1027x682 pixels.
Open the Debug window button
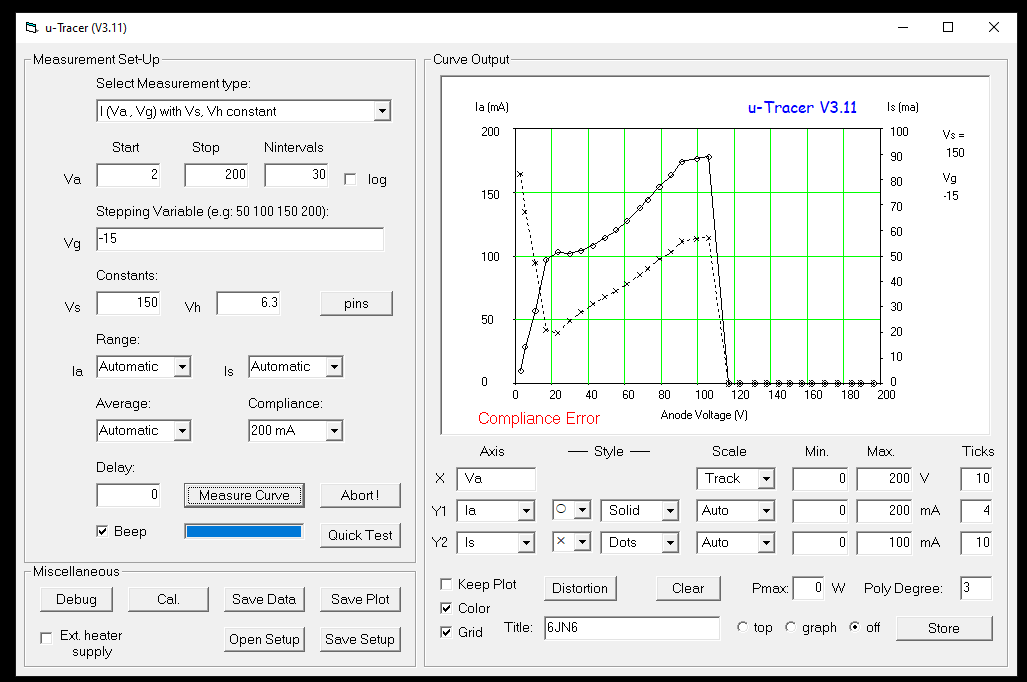pos(76,599)
